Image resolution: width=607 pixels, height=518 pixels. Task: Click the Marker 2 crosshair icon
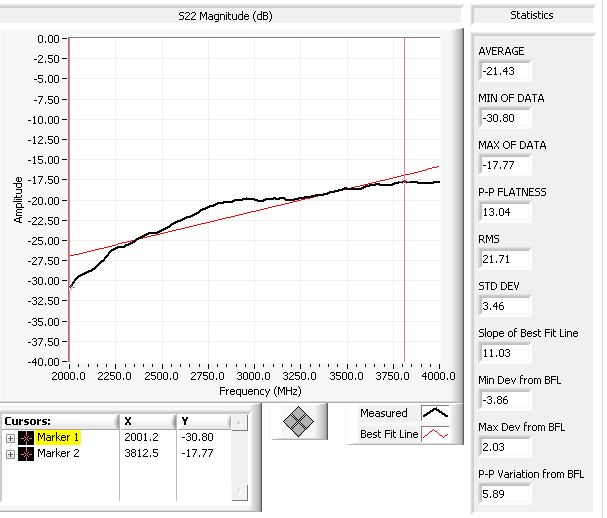point(26,454)
